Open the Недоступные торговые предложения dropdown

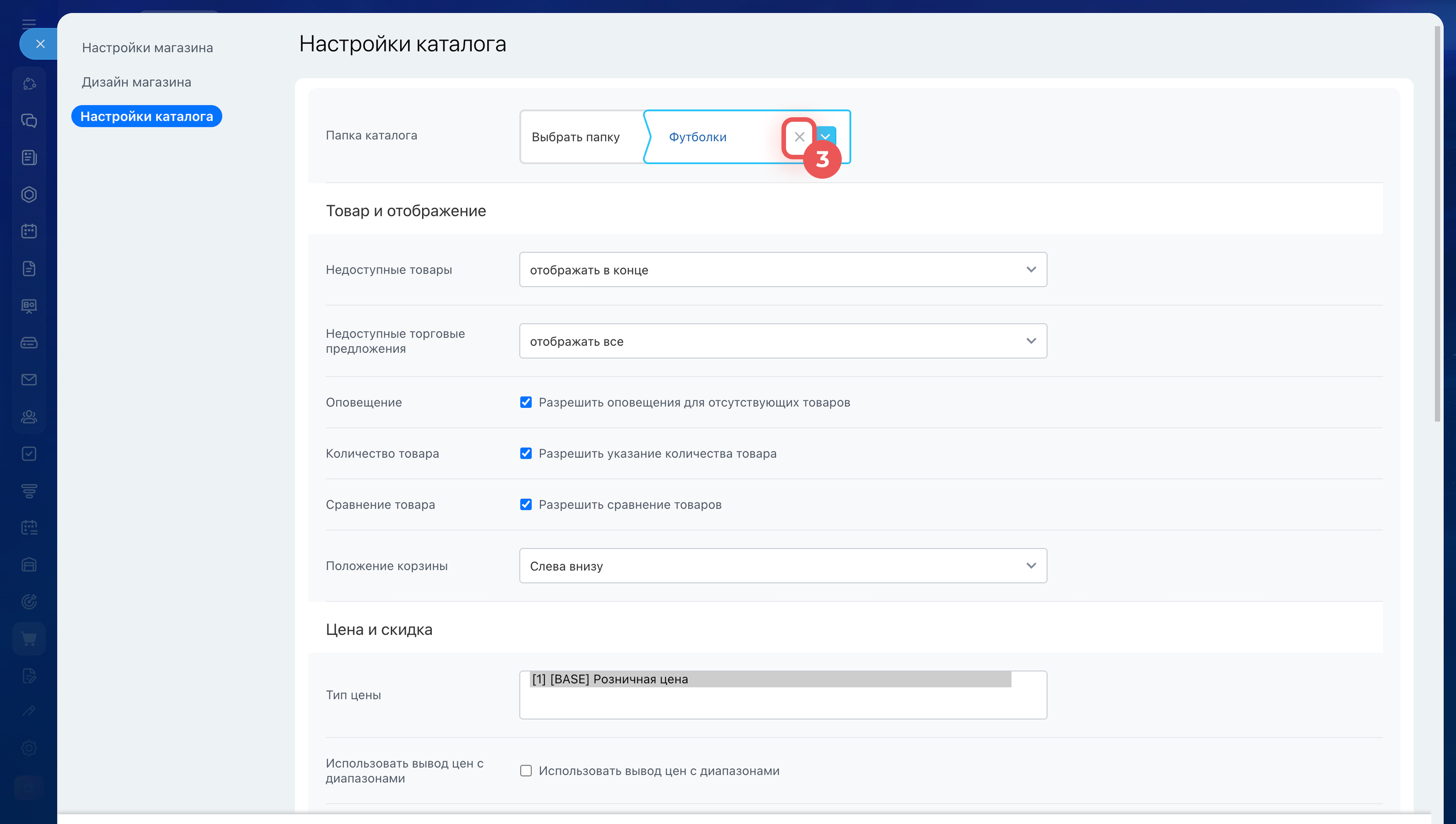pos(783,341)
